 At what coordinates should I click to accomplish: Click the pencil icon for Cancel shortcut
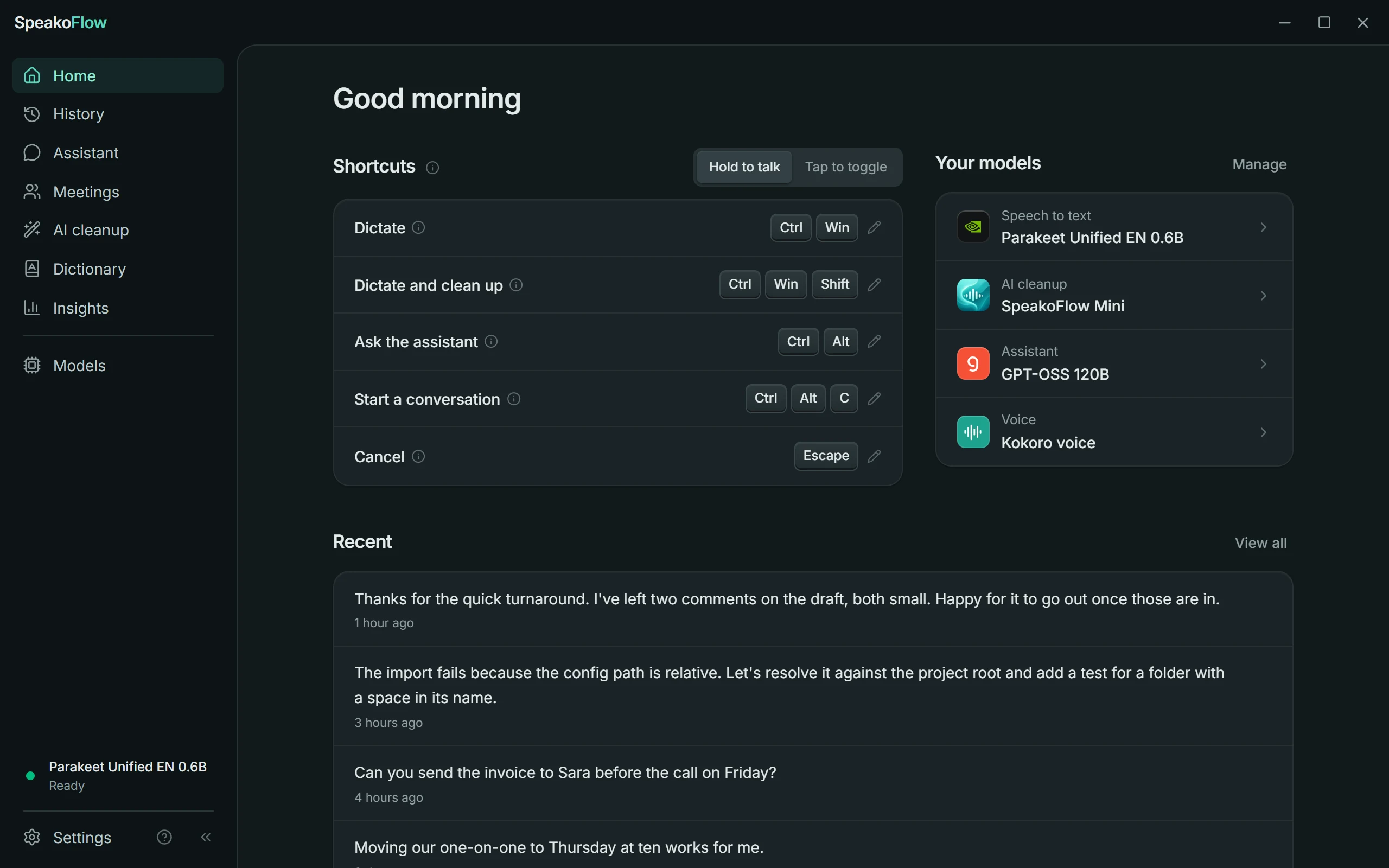point(874,456)
